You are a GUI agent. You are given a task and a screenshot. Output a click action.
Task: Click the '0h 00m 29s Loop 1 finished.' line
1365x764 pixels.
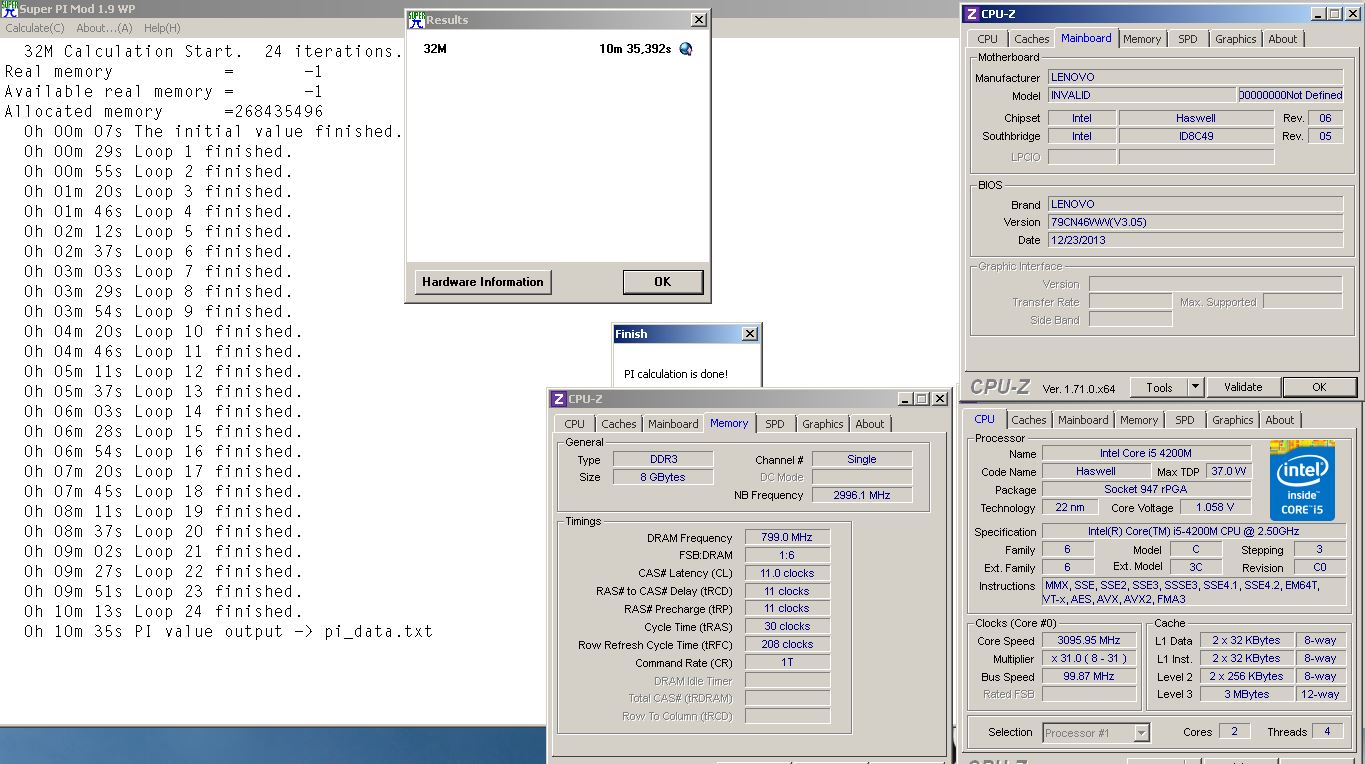point(158,151)
